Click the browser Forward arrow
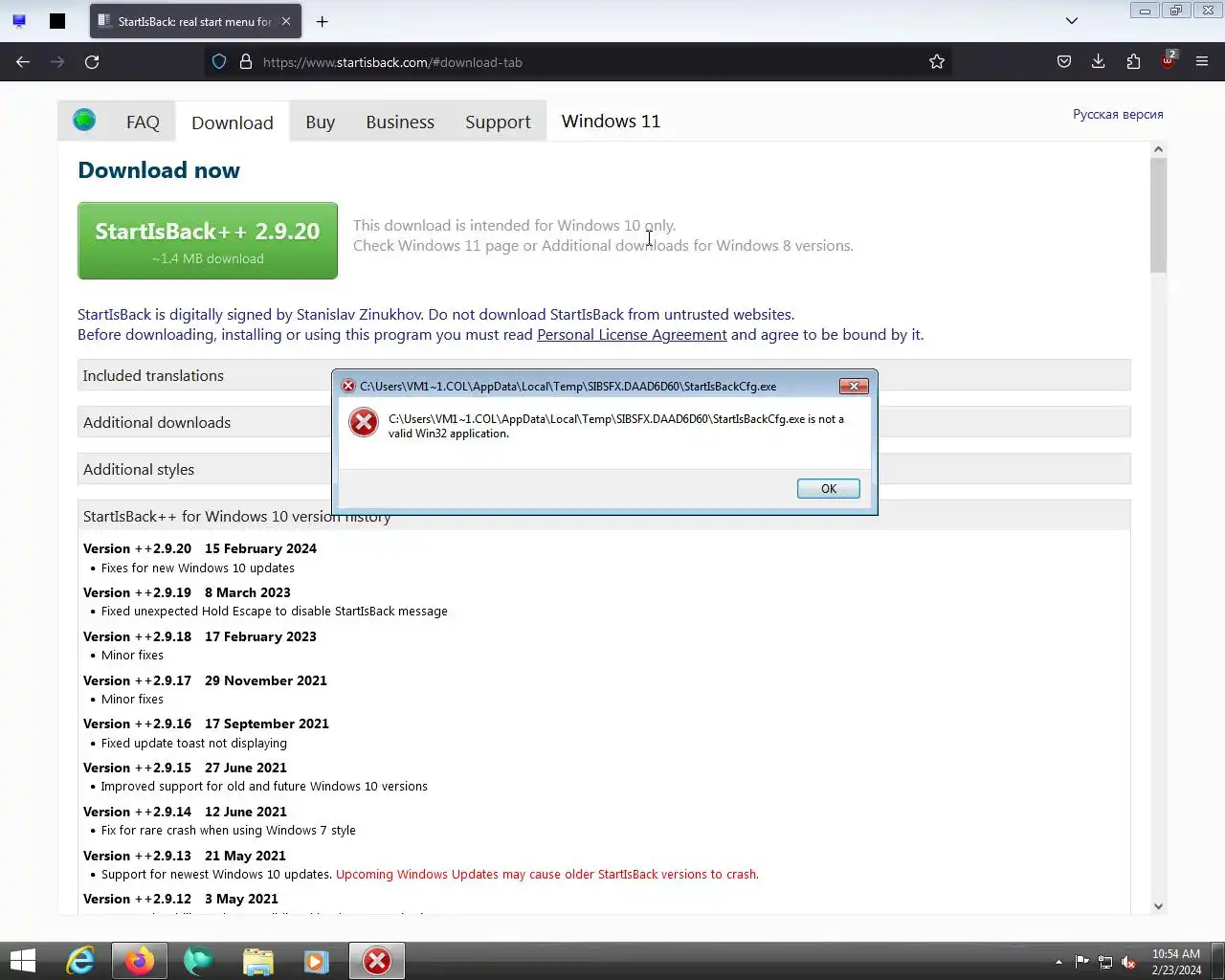 pyautogui.click(x=57, y=62)
